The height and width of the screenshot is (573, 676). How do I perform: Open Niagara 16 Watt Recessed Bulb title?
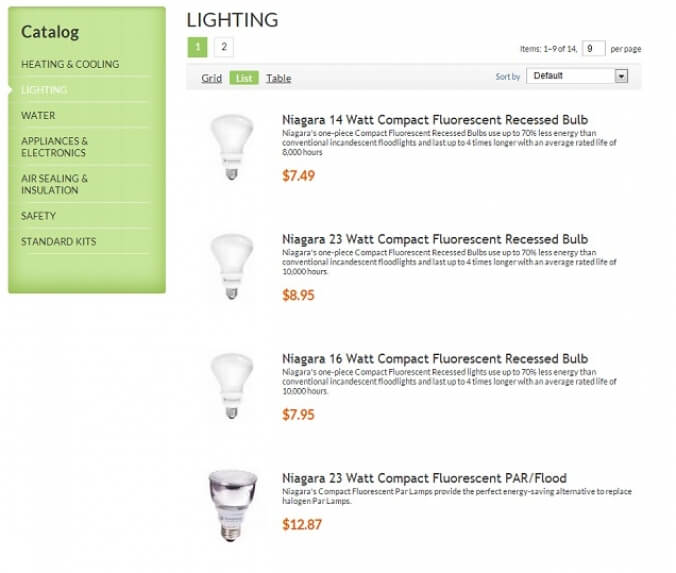(435, 359)
